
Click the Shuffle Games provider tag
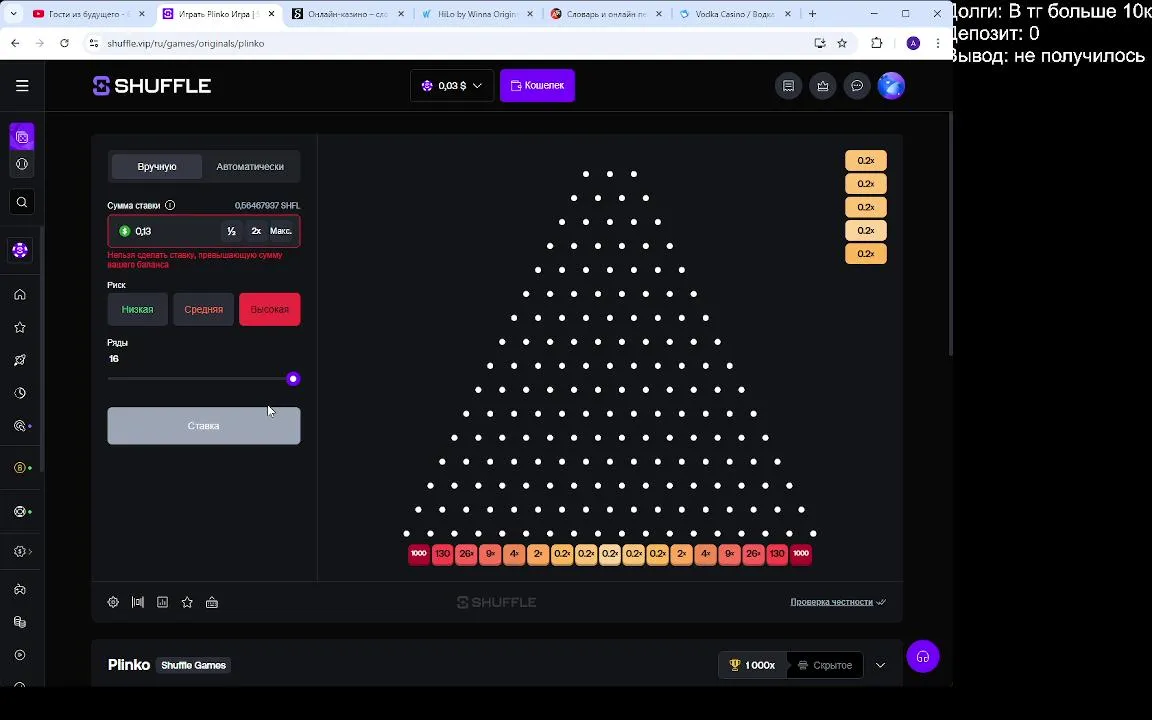click(x=193, y=666)
